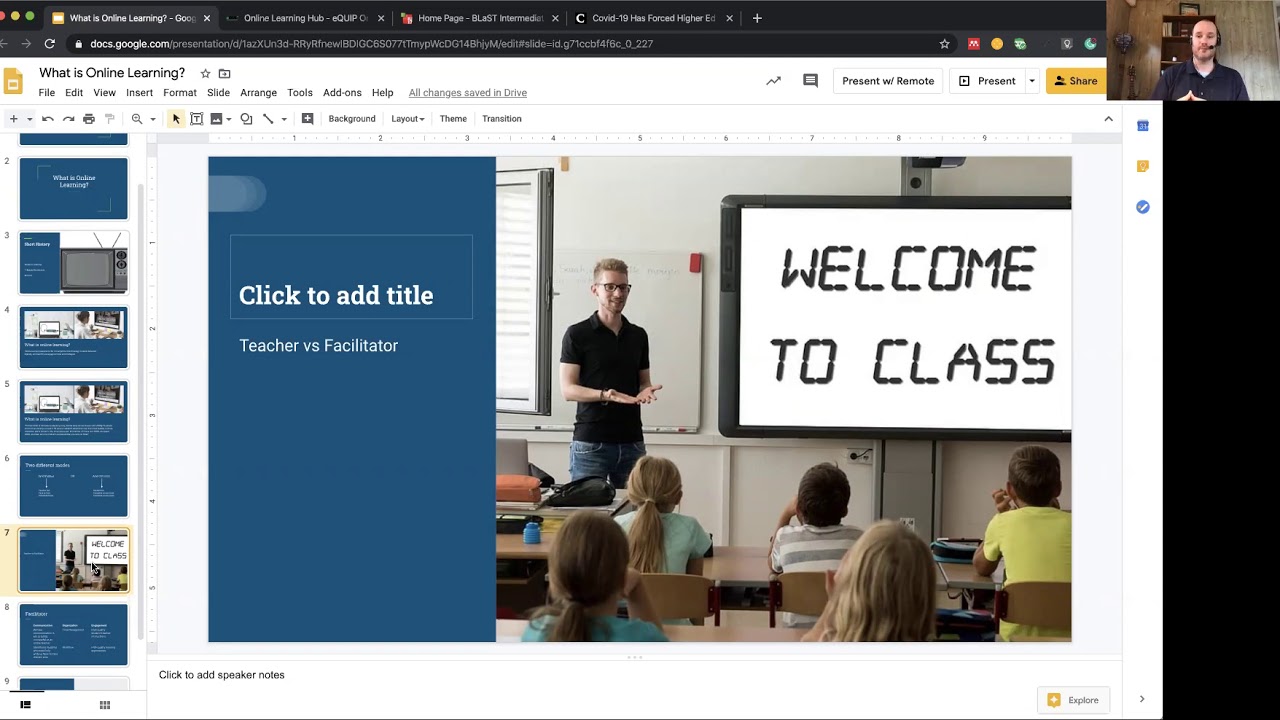The height and width of the screenshot is (720, 1280).
Task: Click the Insert image icon
Action: [216, 119]
